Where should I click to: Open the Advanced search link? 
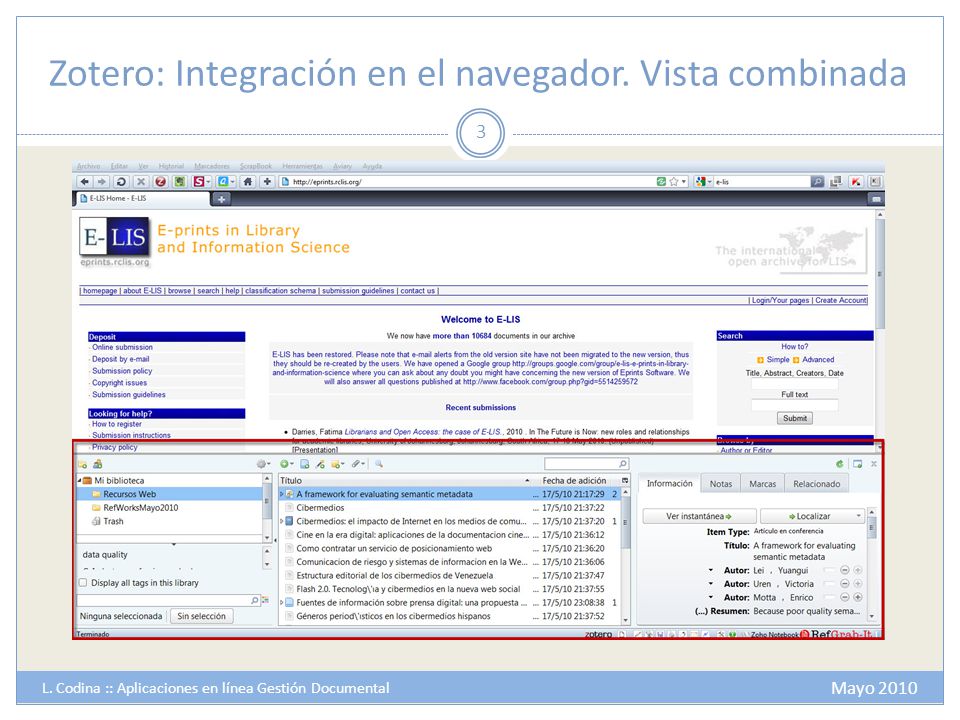click(x=818, y=359)
